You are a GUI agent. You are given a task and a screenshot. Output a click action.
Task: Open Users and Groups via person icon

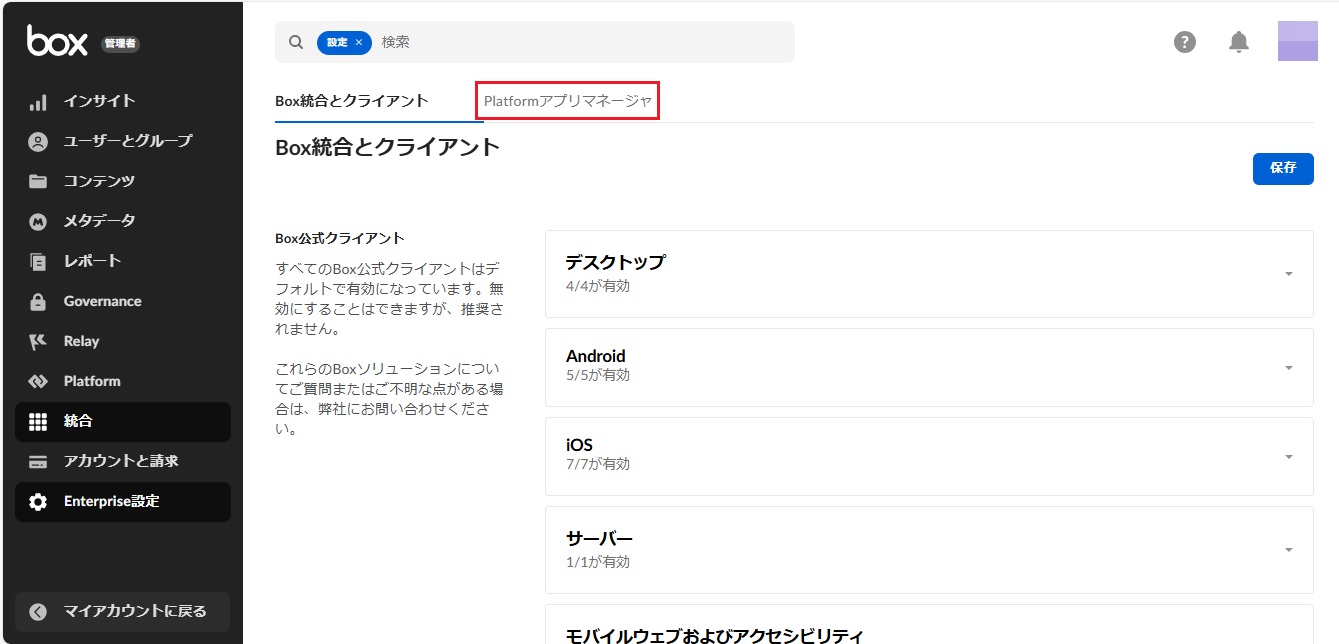click(38, 142)
